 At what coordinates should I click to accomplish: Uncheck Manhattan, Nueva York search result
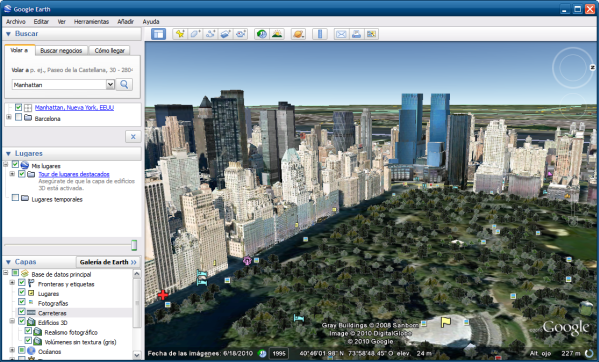[18, 107]
